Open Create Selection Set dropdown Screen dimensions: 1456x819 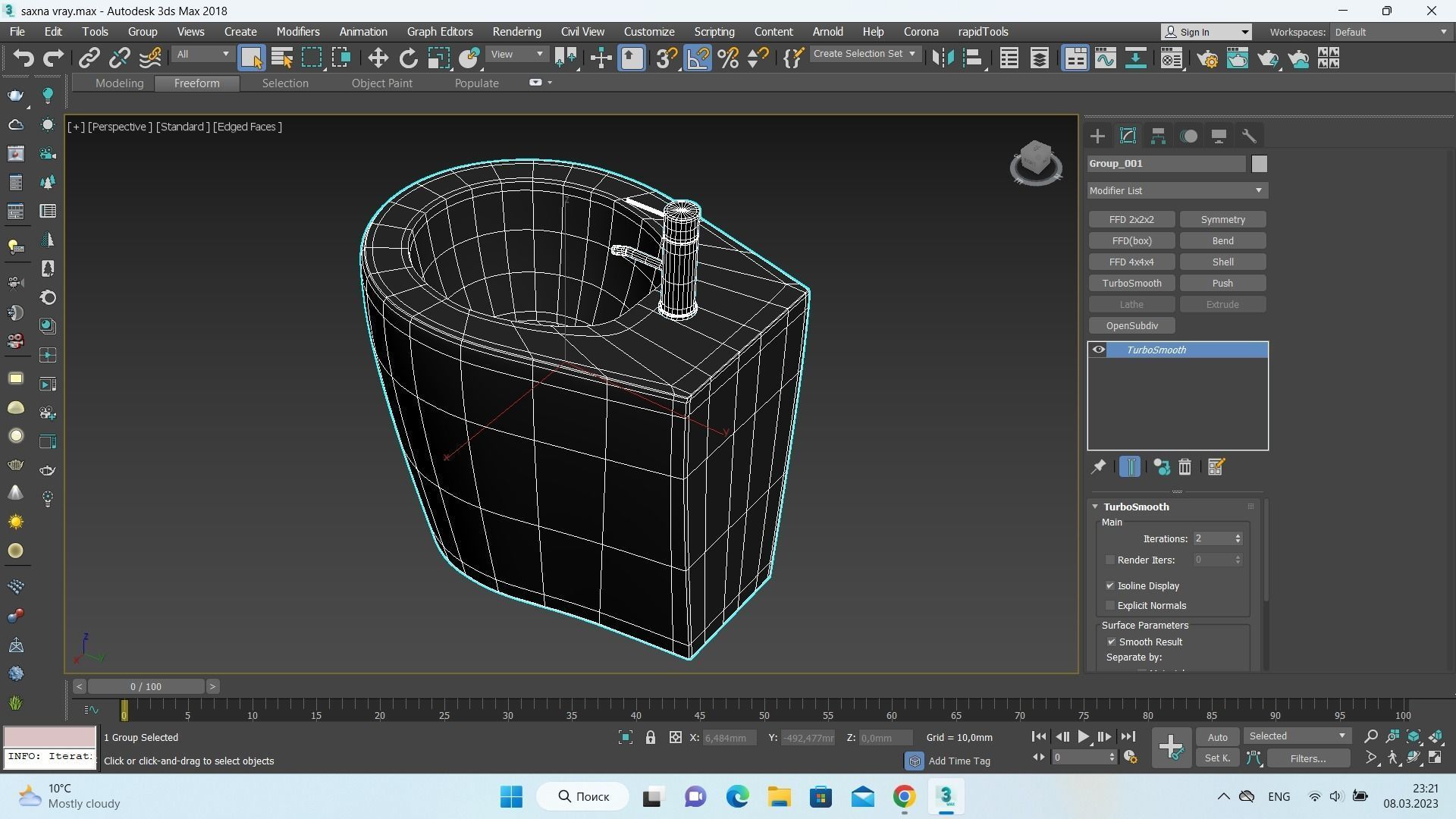[864, 55]
